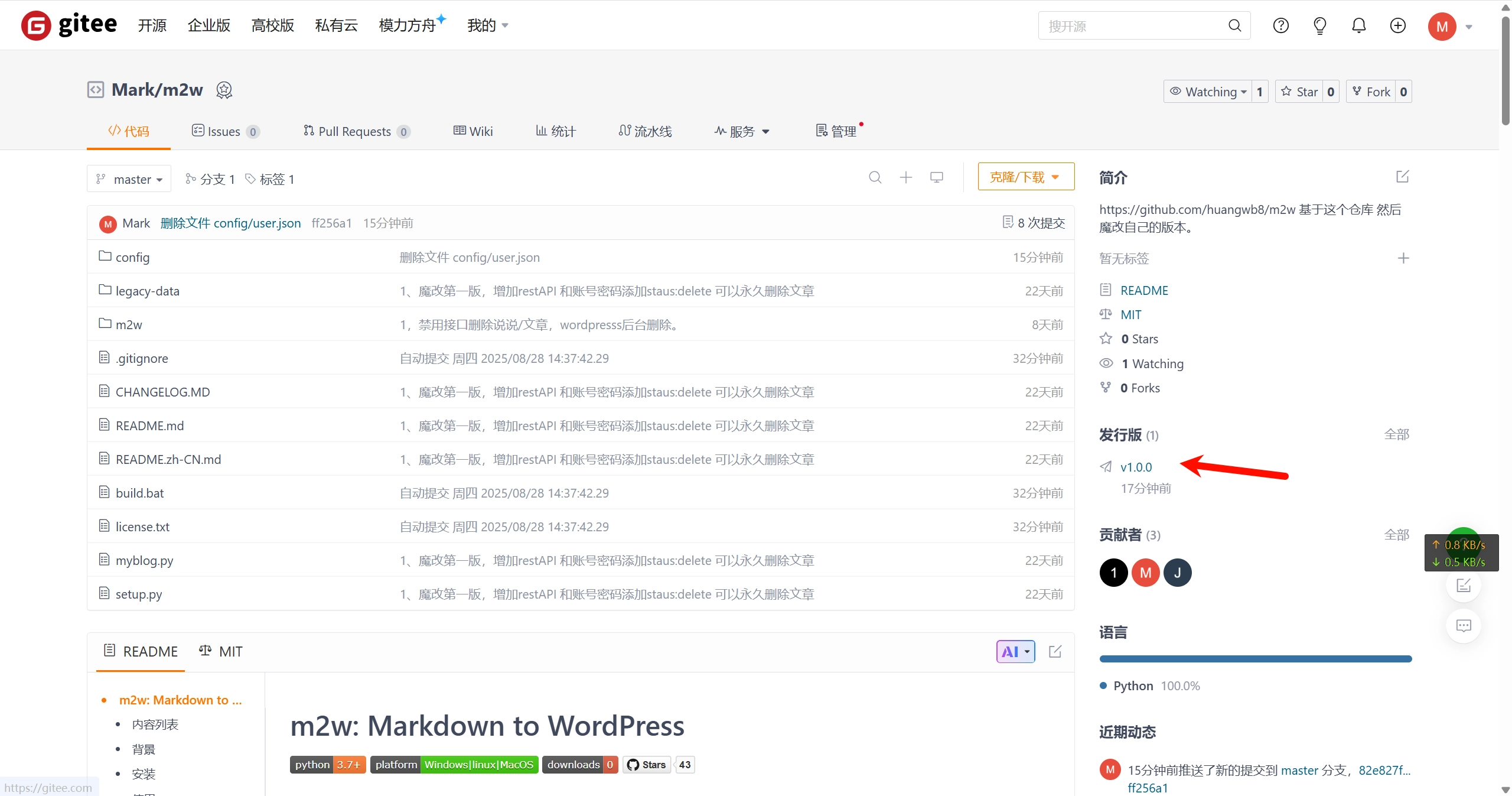This screenshot has width=1512, height=796.
Task: Open the .gitignore file
Action: [142, 358]
